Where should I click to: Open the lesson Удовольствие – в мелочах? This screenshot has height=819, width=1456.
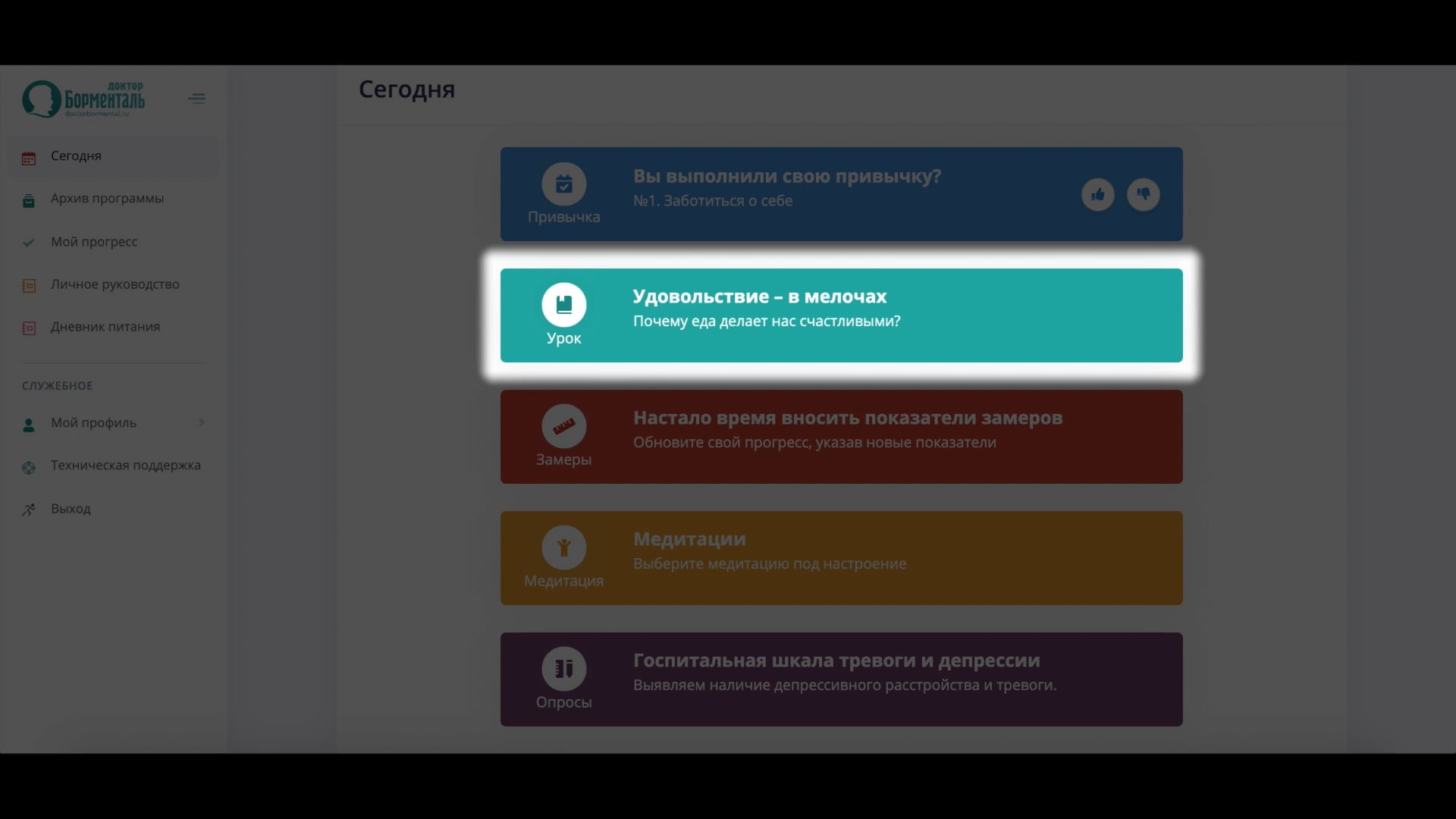(x=759, y=297)
